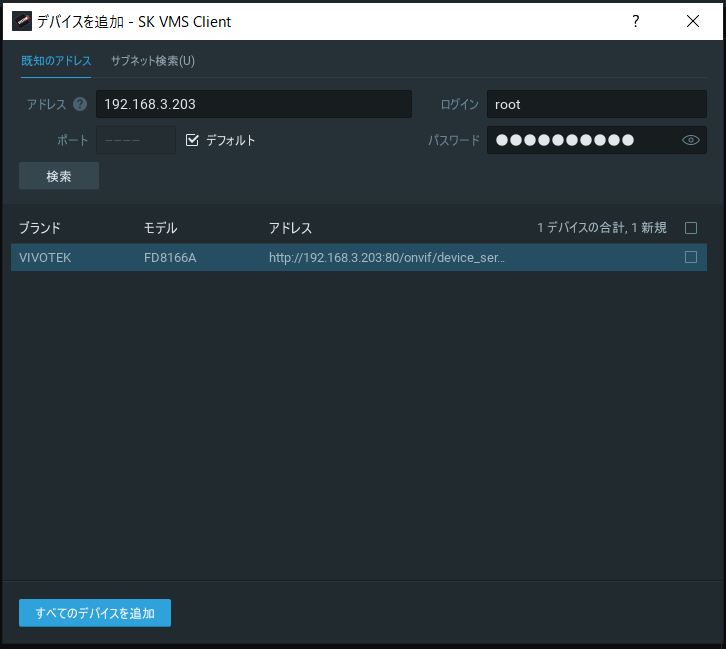Viewport: 726px width, 649px height.
Task: Click the ブランド column header
Action: coord(40,228)
